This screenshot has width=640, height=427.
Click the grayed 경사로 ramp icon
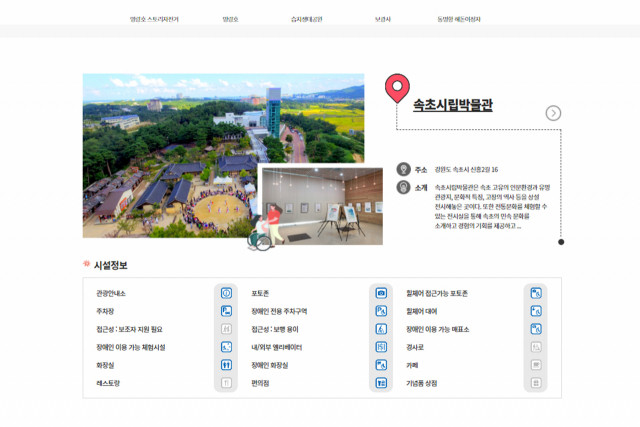536,347
